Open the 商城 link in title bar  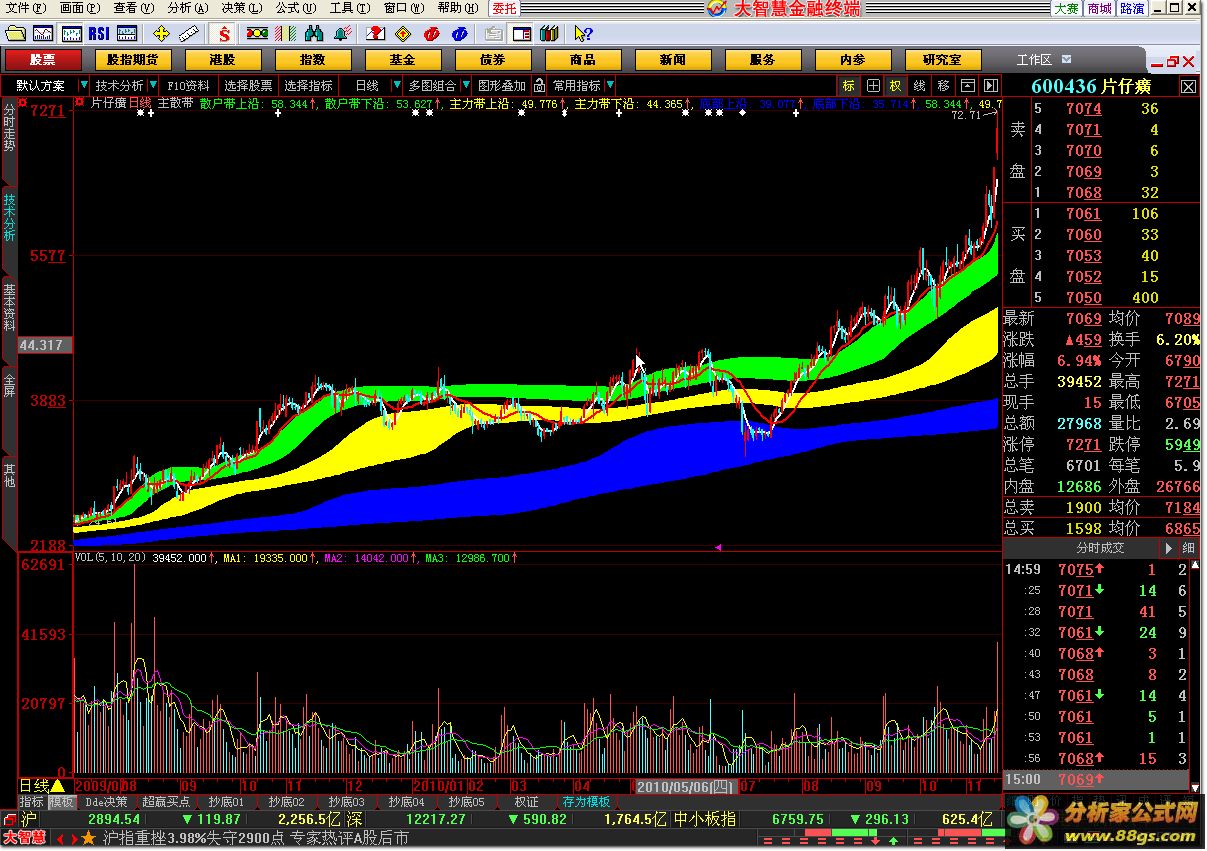[x=1100, y=8]
